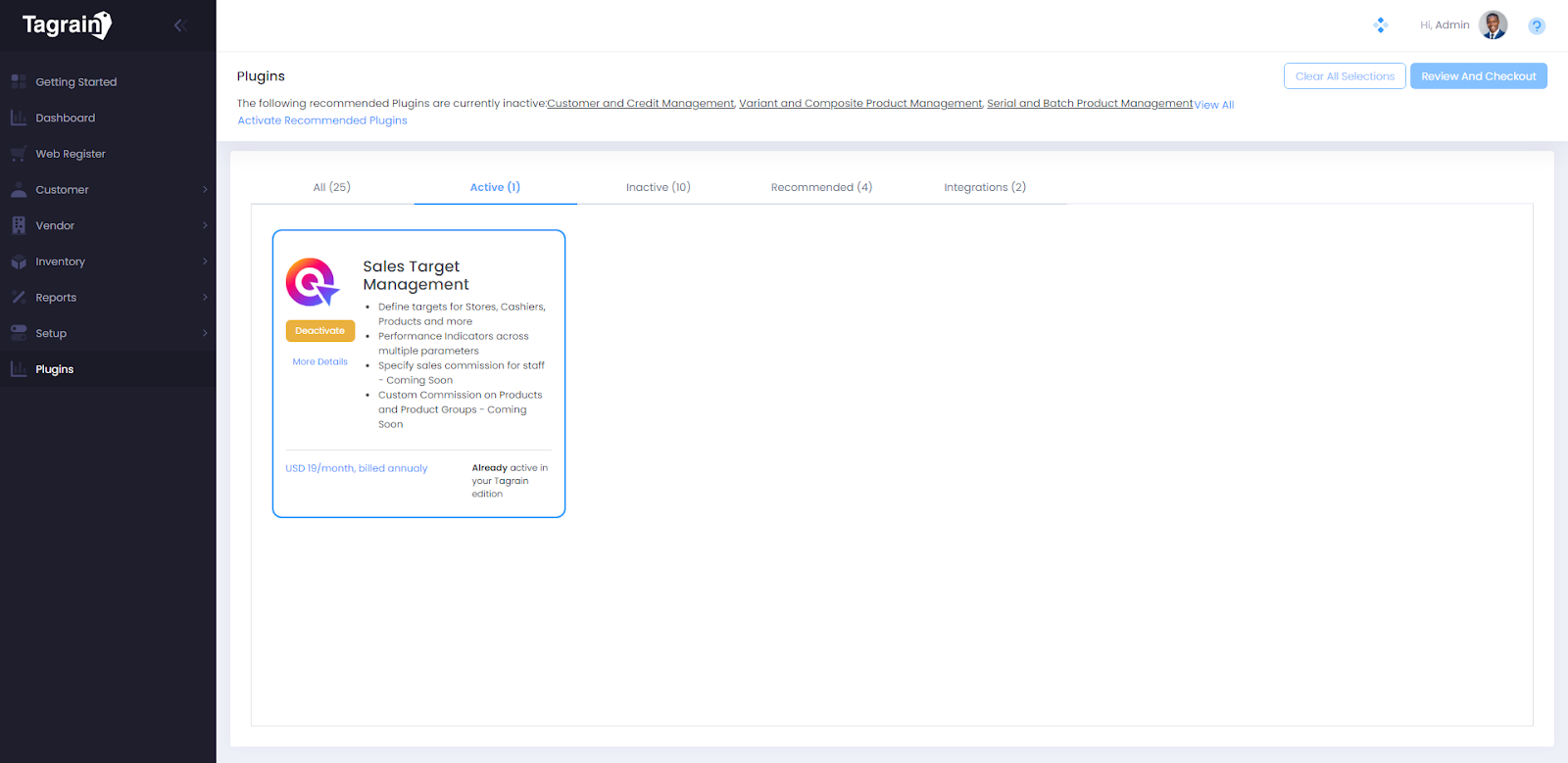This screenshot has width=1568, height=763.
Task: Open Variant and Composite Product Management link
Action: (860, 104)
